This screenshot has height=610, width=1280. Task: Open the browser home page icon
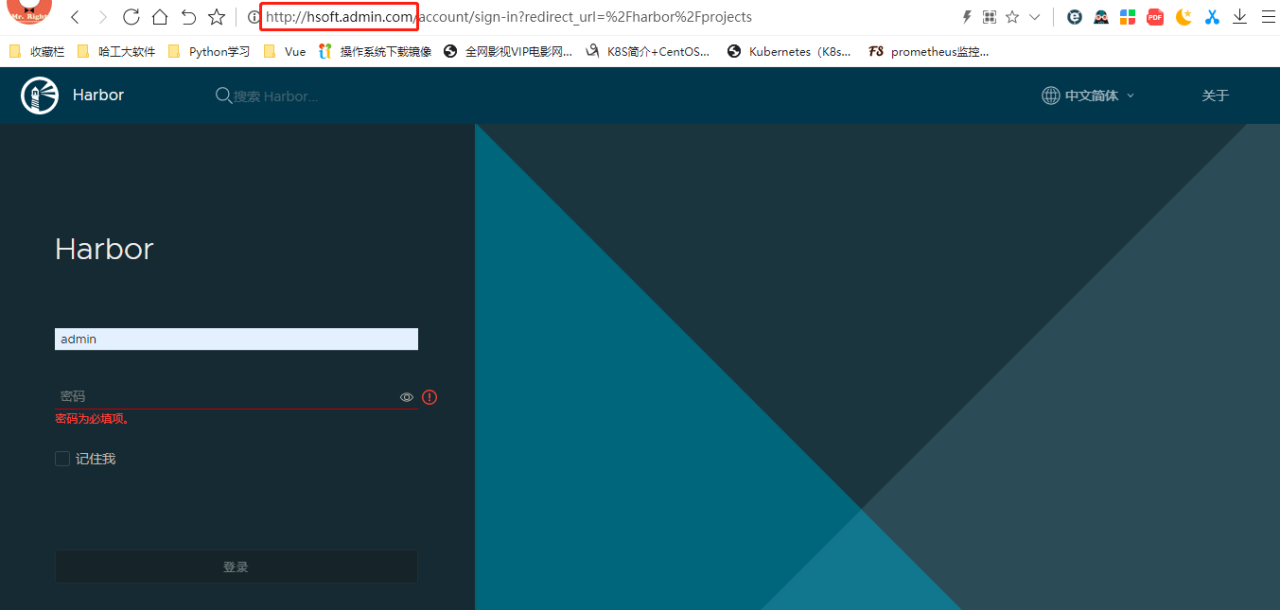pyautogui.click(x=160, y=17)
